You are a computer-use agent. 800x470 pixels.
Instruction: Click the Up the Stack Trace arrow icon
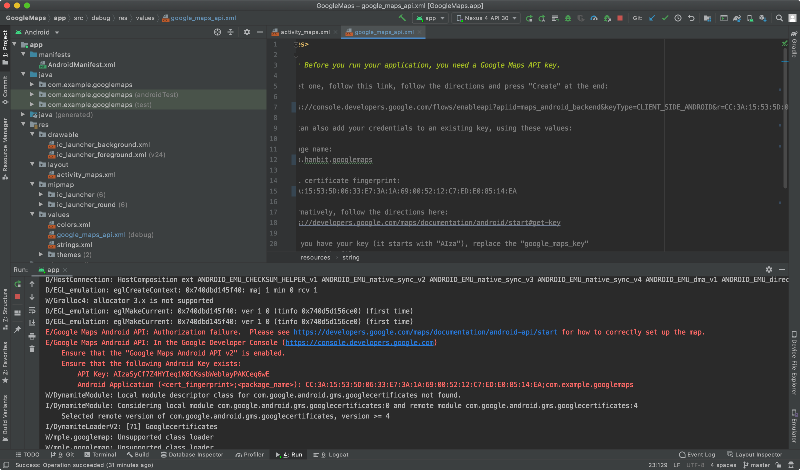click(32, 284)
